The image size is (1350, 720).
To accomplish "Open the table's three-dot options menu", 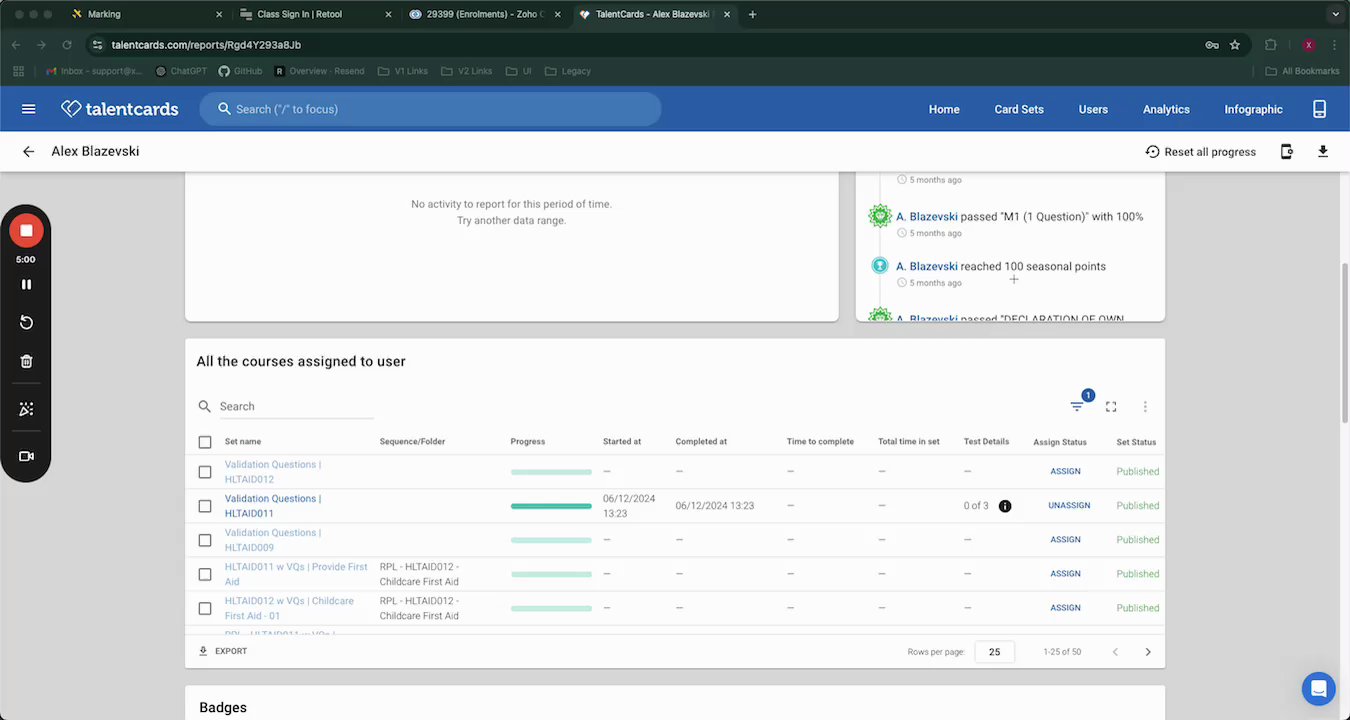I will tap(1145, 407).
